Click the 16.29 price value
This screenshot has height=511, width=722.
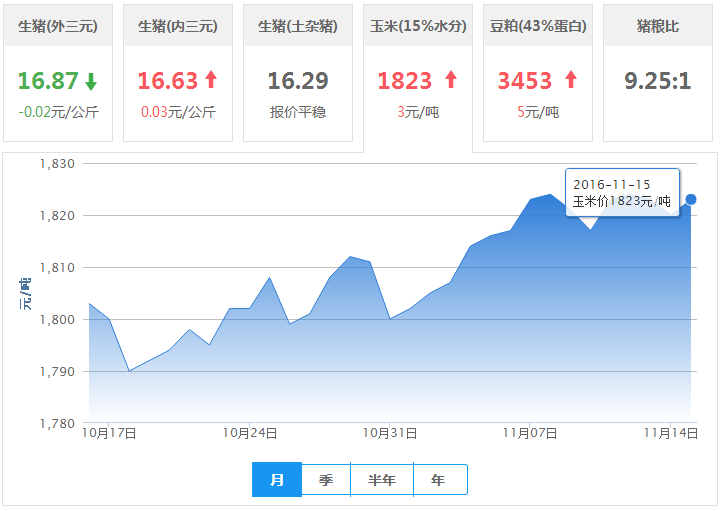pos(298,81)
